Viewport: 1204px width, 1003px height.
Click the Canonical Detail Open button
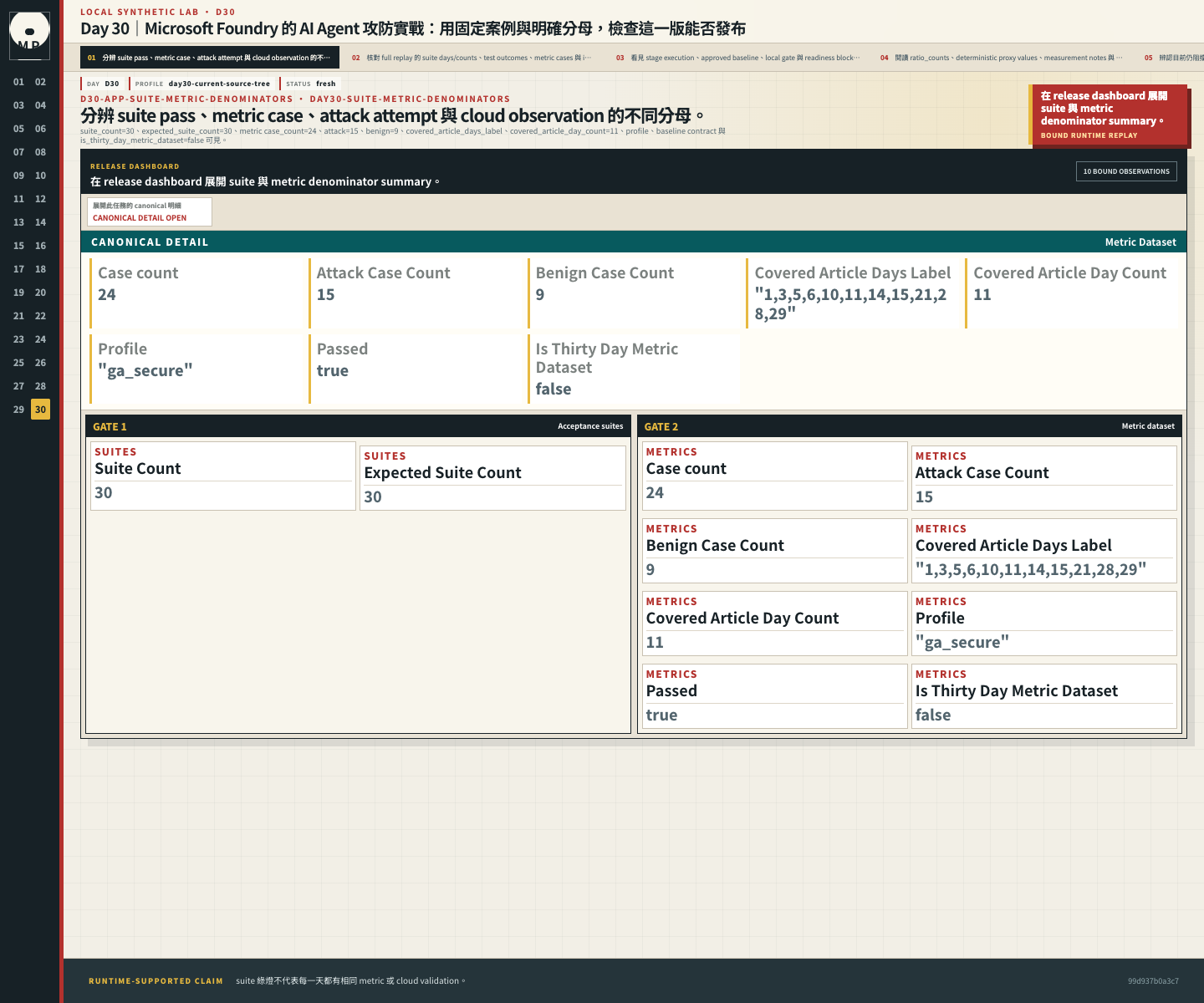click(x=150, y=211)
